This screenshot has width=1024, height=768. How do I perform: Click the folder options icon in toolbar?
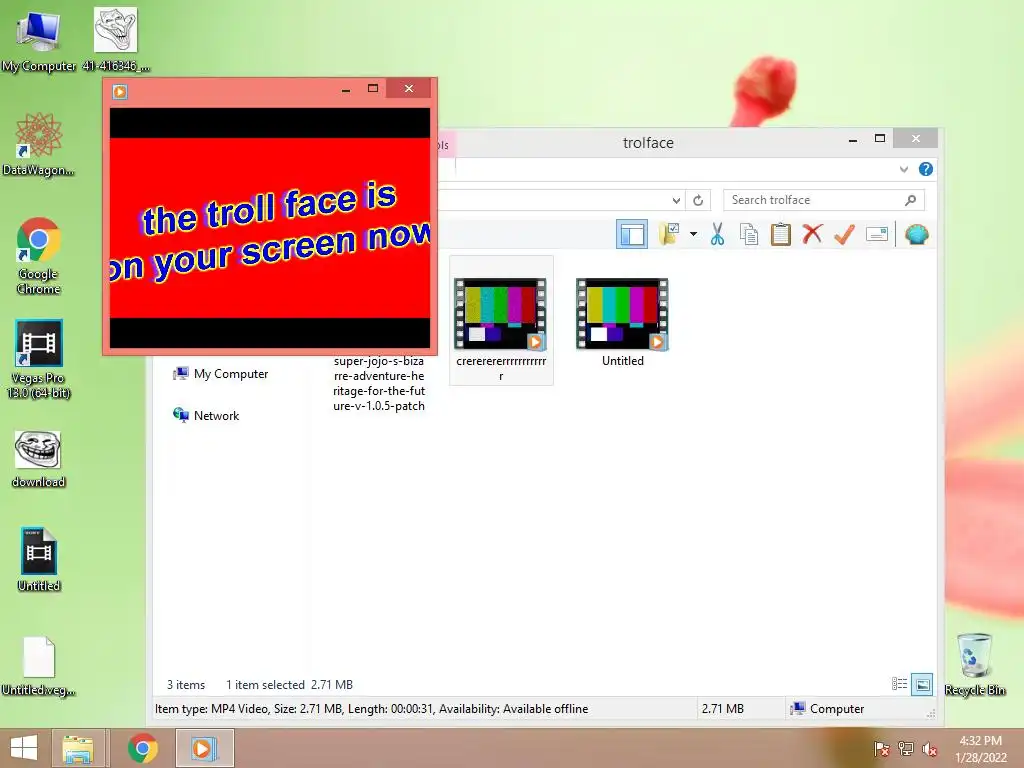coord(669,234)
